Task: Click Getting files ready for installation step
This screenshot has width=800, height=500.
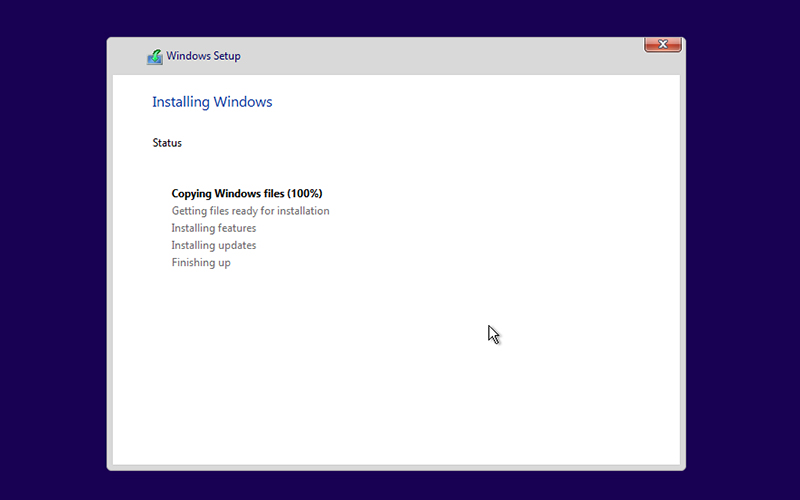Action: pos(251,211)
